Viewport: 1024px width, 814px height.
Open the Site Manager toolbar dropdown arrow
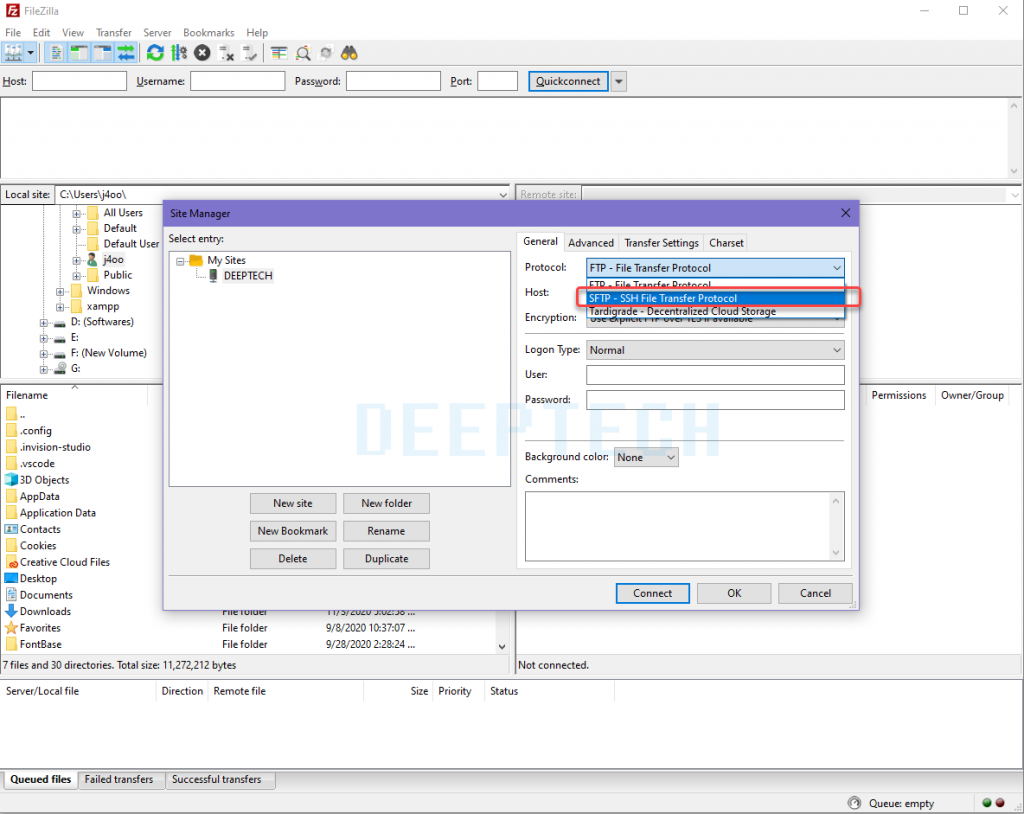pos(31,53)
